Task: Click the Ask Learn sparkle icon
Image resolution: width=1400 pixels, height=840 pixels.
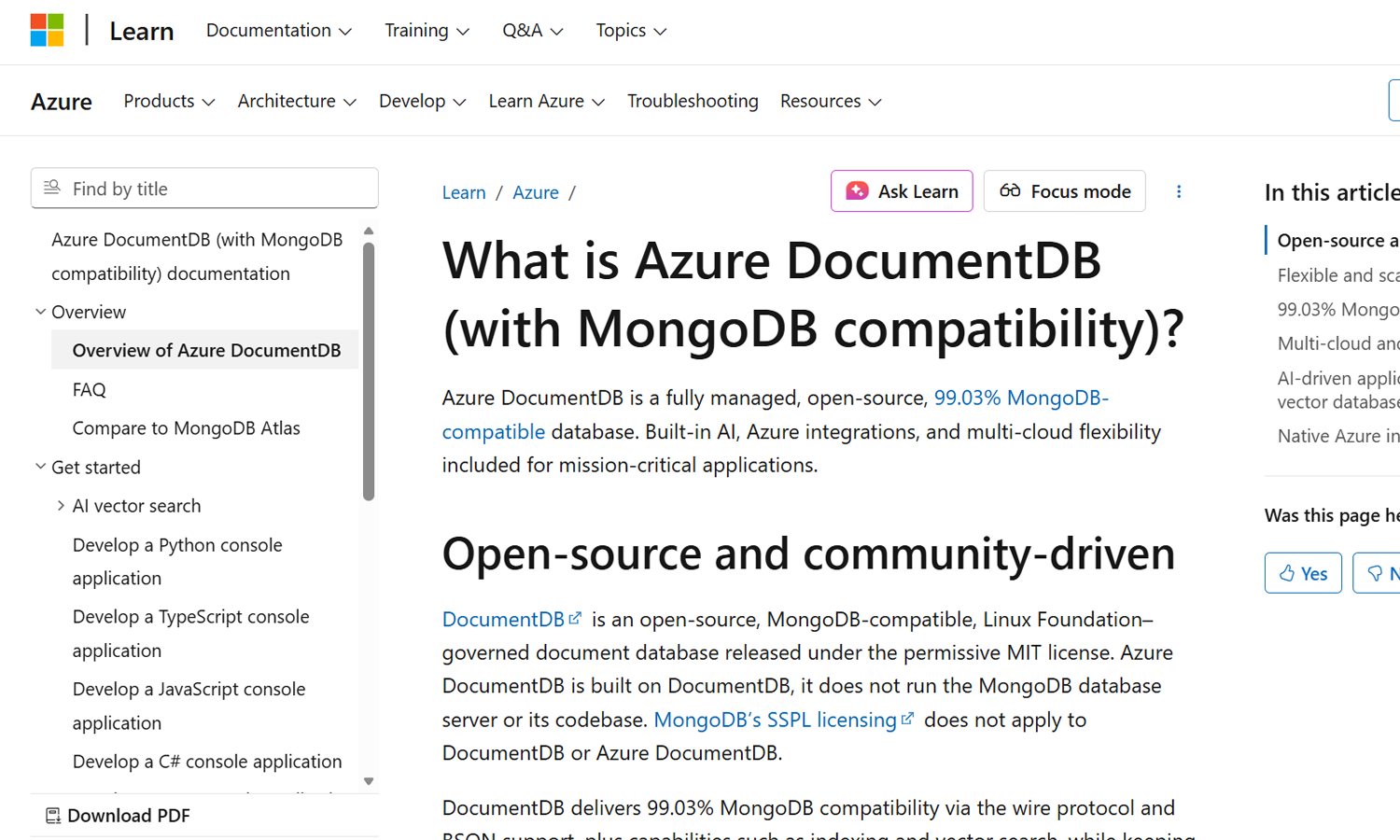Action: point(857,191)
